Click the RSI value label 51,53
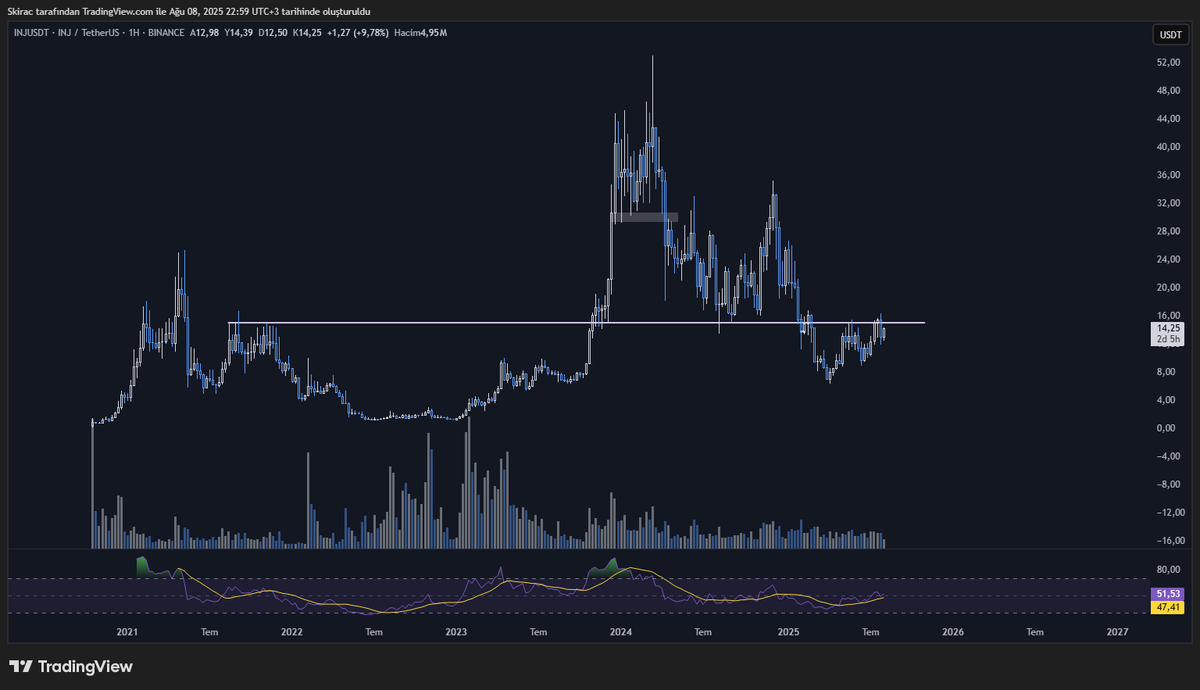This screenshot has width=1200, height=690. click(1169, 594)
